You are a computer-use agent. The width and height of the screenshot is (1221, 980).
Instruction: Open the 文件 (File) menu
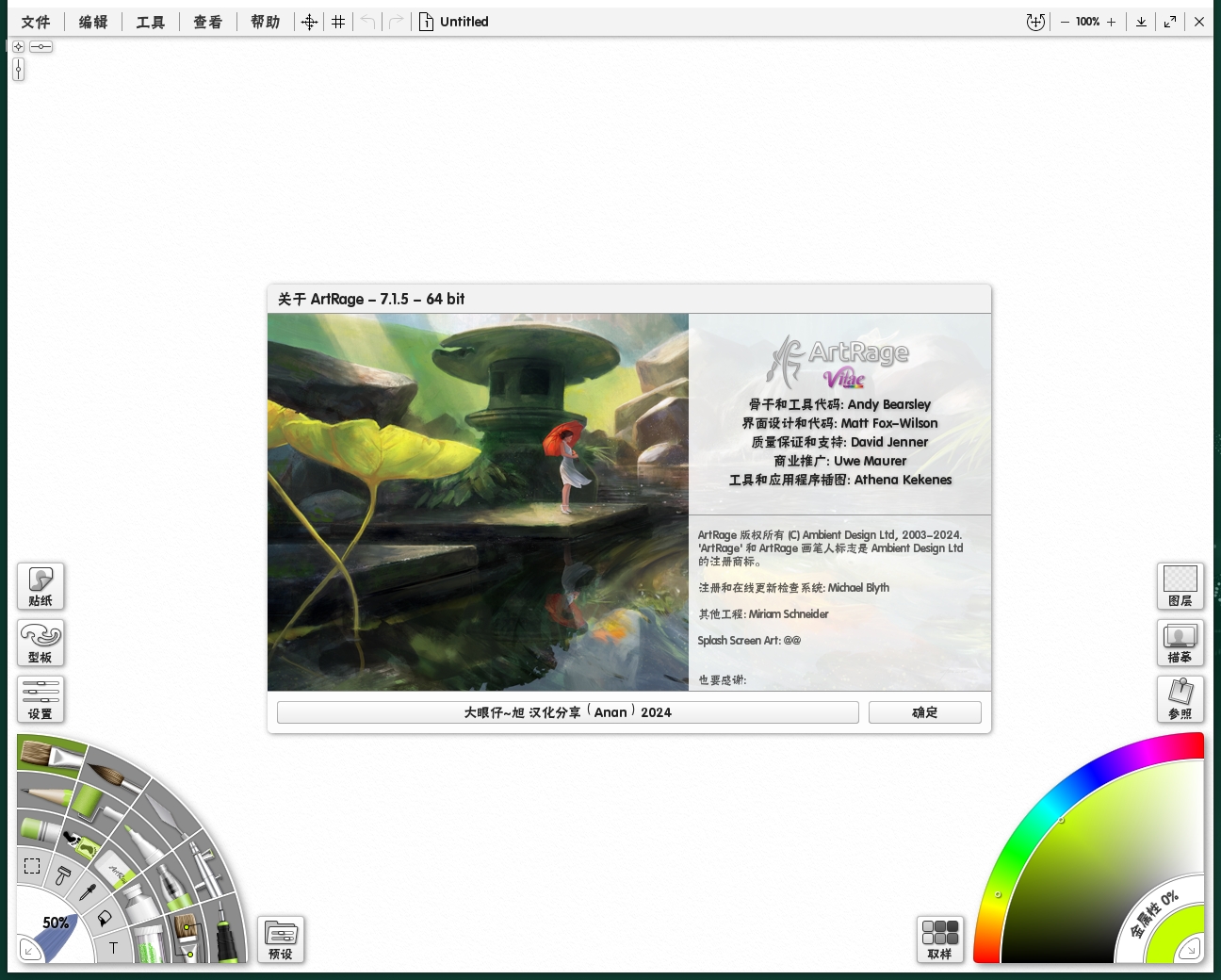[x=36, y=22]
